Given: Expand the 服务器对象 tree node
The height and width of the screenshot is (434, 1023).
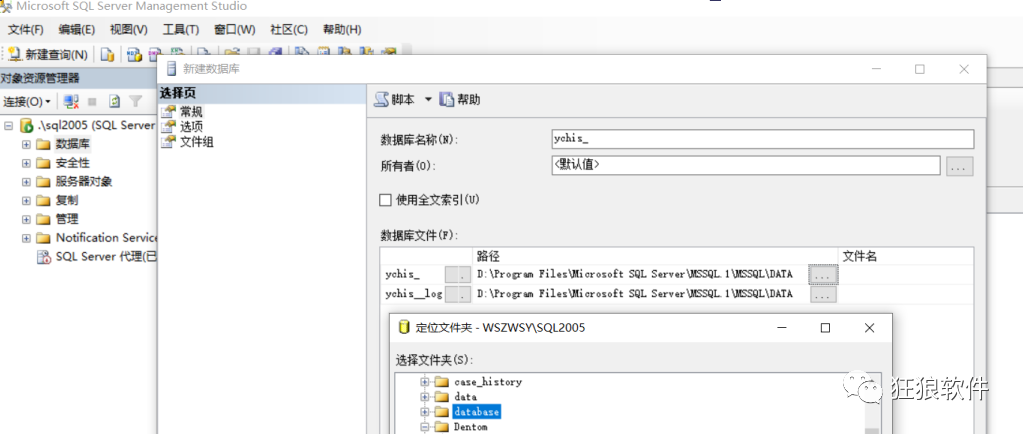Looking at the screenshot, I should [x=26, y=181].
